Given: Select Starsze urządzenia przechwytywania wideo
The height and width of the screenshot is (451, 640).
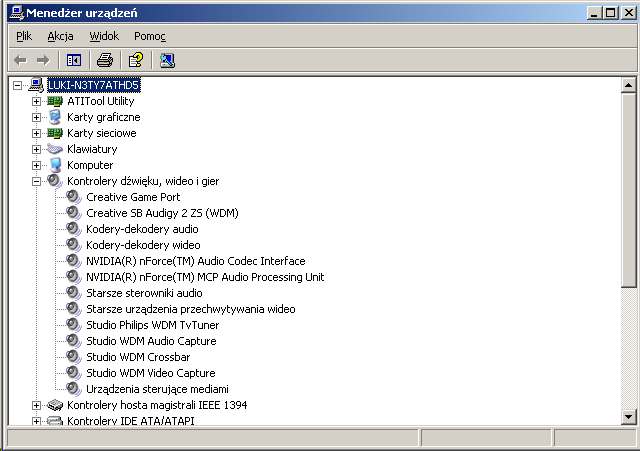Looking at the screenshot, I should click(191, 309).
